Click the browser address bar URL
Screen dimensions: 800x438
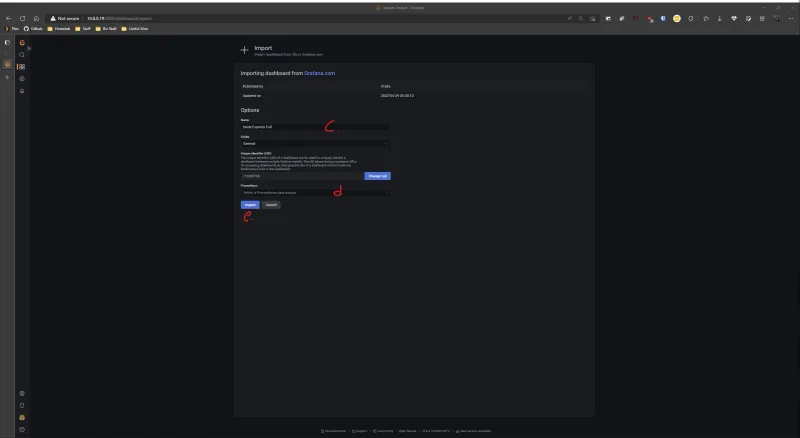coord(119,18)
